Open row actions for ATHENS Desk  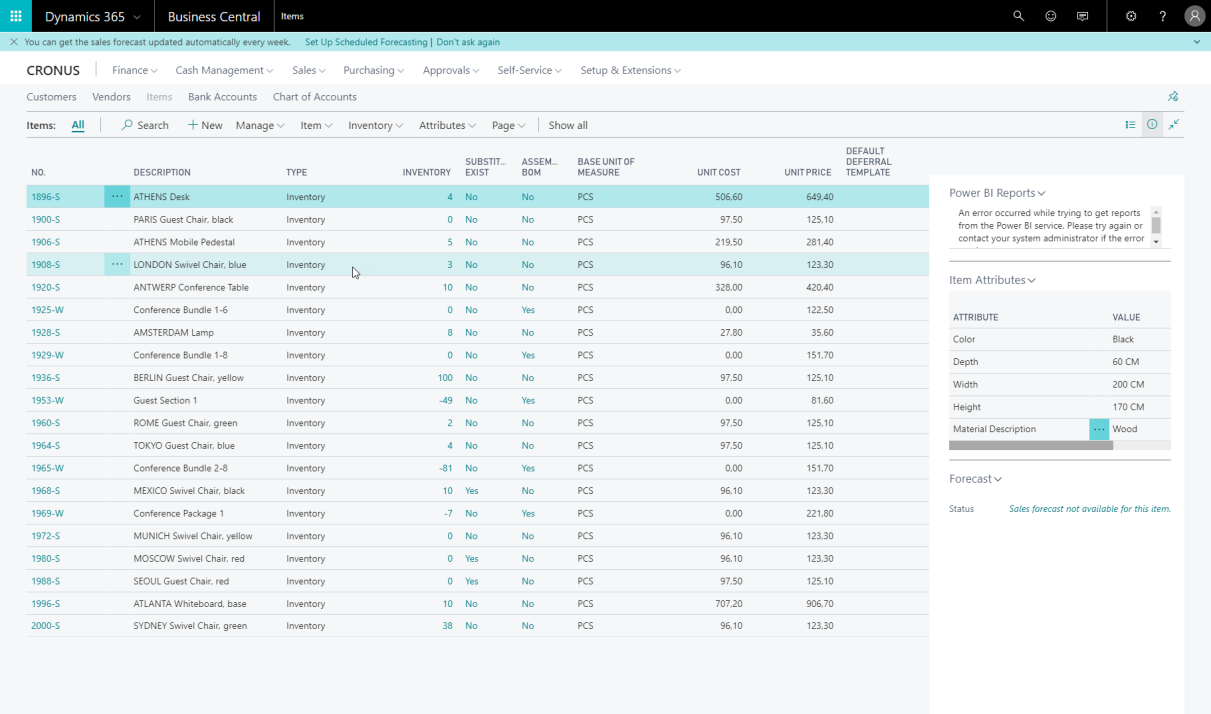pos(117,197)
